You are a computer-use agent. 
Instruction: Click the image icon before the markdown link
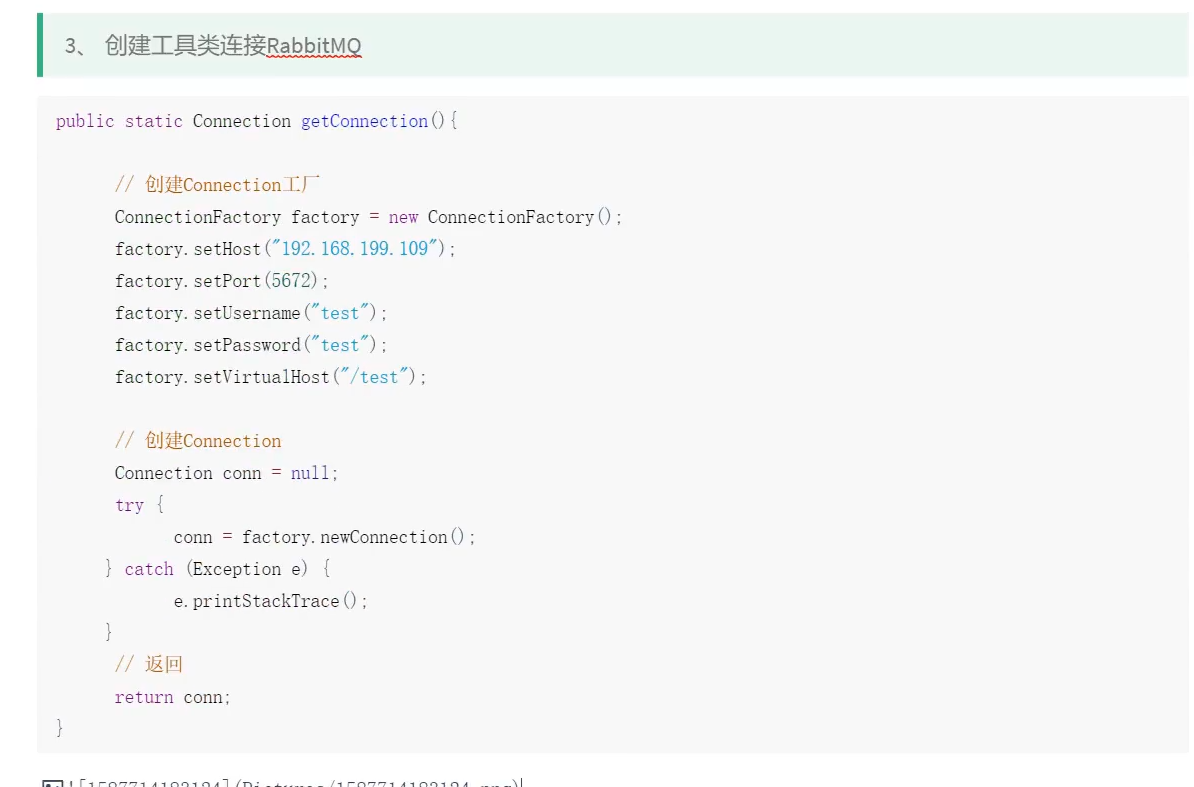pos(52,784)
